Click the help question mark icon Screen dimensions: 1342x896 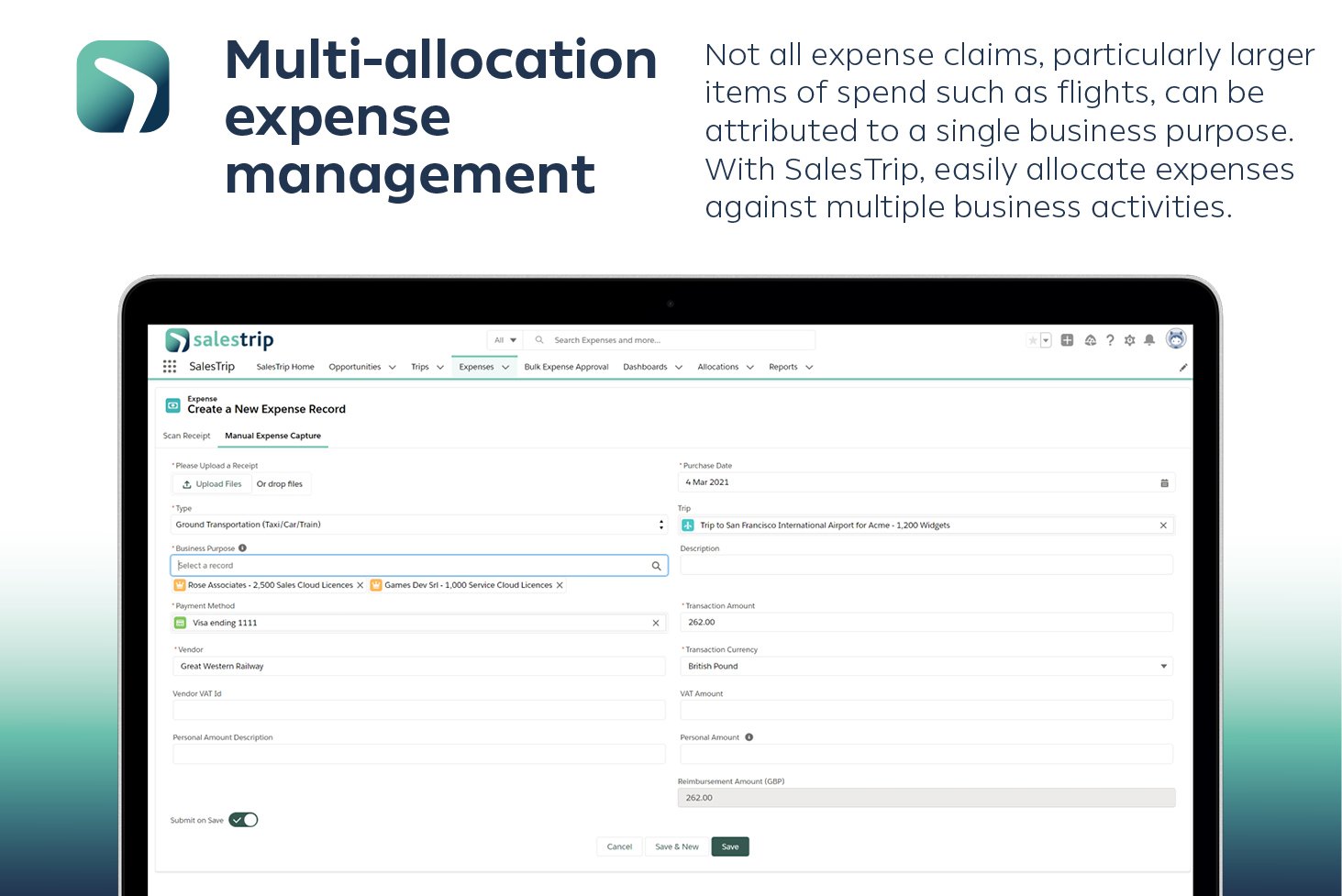tap(1110, 340)
